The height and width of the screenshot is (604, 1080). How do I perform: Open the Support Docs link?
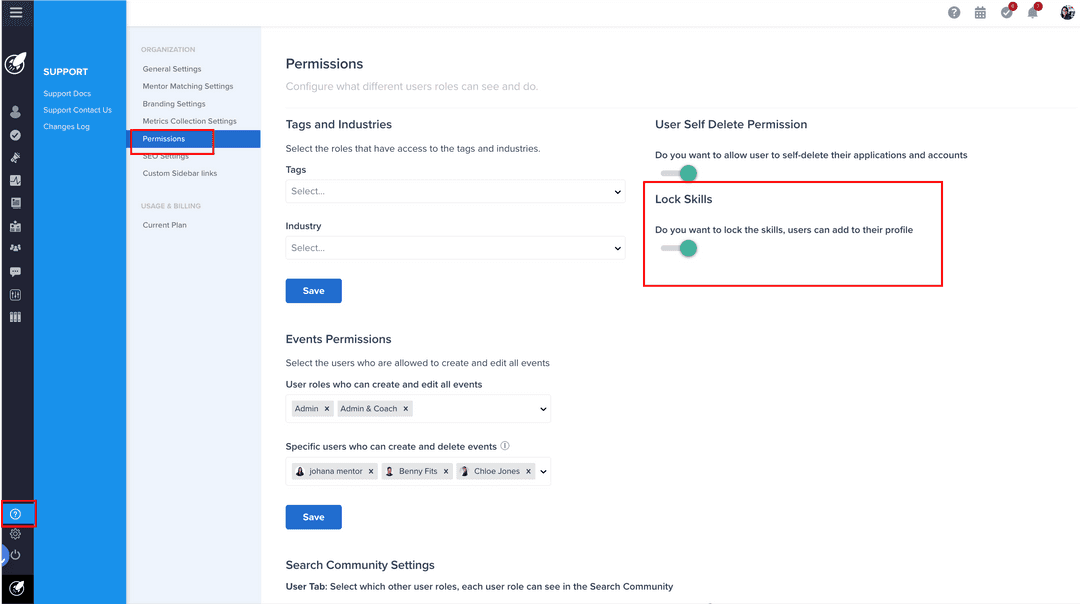(67, 94)
